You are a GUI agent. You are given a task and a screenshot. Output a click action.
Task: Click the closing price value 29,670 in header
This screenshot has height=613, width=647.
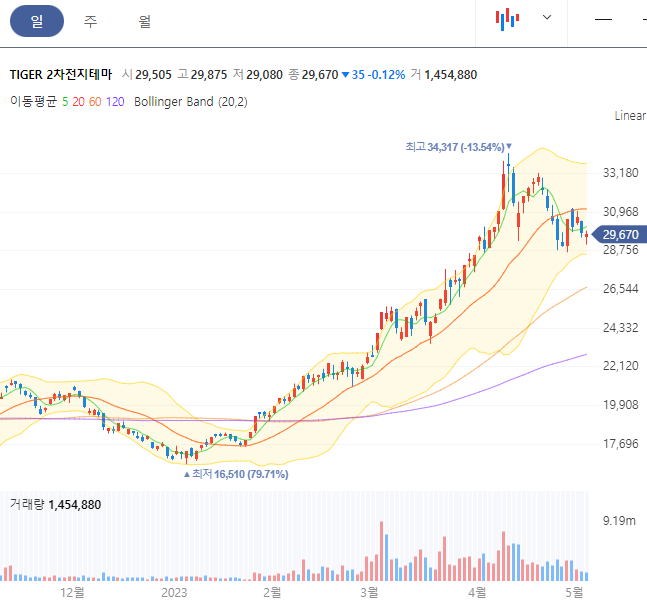point(320,75)
